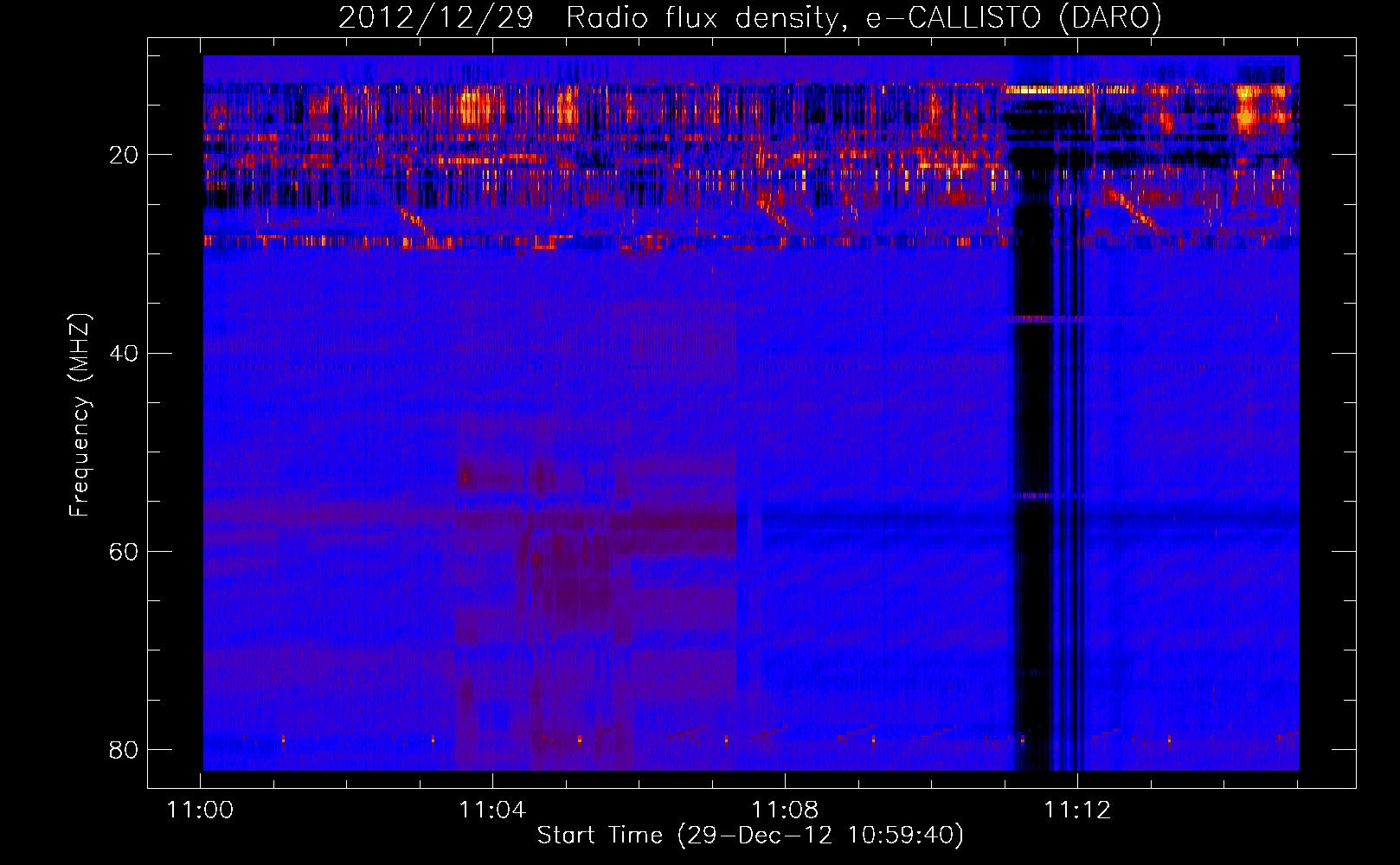Click the 40 MHz frequency tick label

[124, 353]
